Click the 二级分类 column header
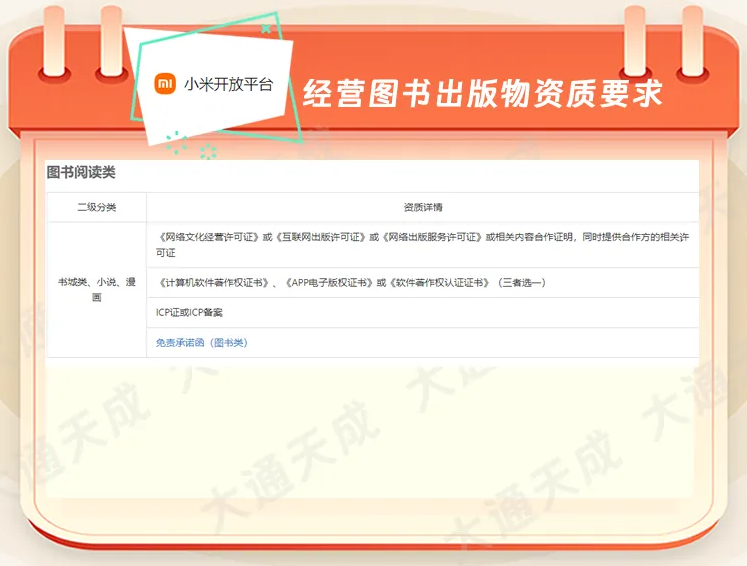The height and width of the screenshot is (566, 747). 97,207
